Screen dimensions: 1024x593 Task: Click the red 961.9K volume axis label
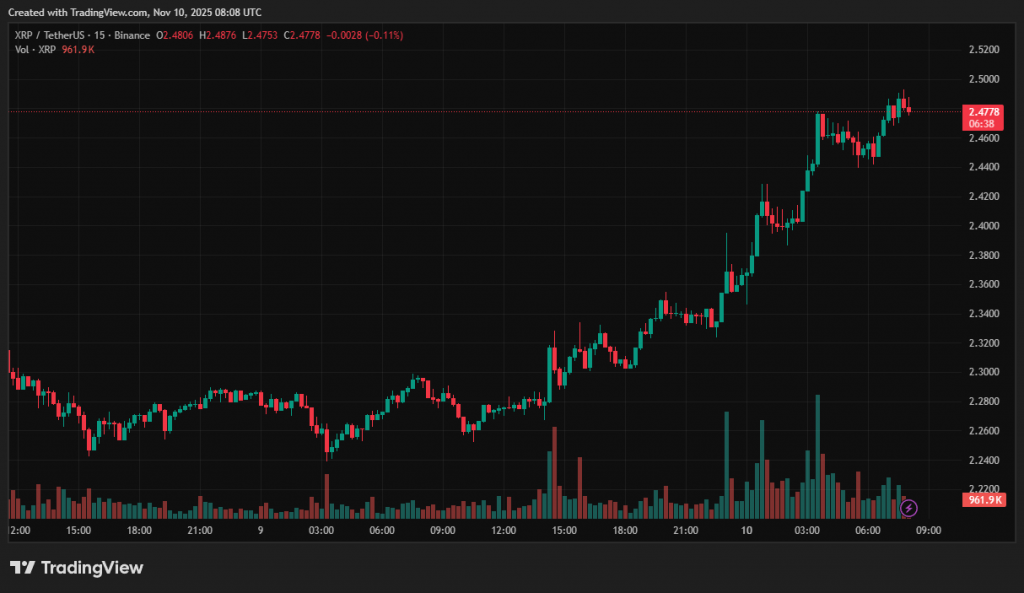[979, 499]
